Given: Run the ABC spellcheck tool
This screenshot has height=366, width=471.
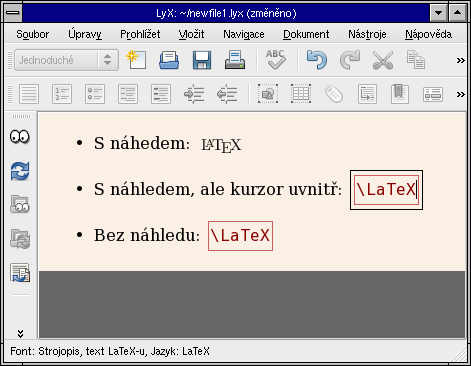Looking at the screenshot, I should 276,60.
